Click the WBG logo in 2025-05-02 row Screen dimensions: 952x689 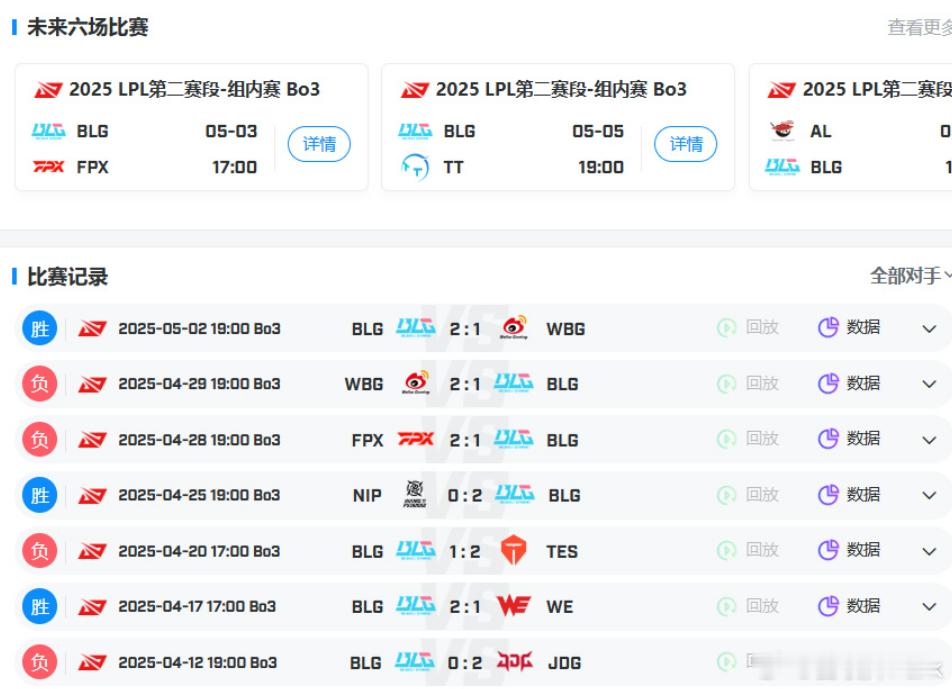(514, 328)
